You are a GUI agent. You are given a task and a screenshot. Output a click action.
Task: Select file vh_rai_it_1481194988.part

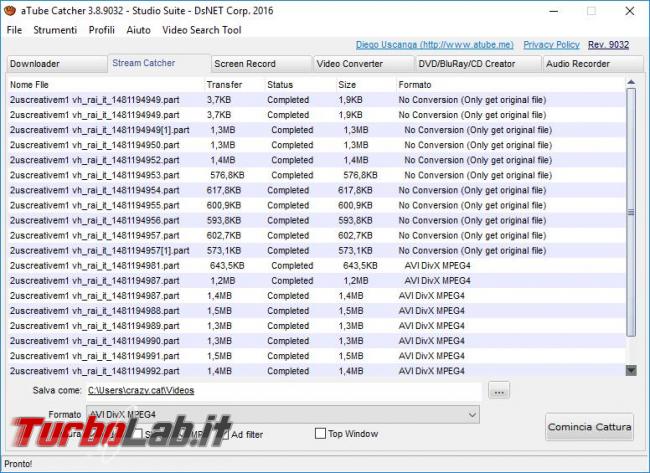(x=316, y=311)
